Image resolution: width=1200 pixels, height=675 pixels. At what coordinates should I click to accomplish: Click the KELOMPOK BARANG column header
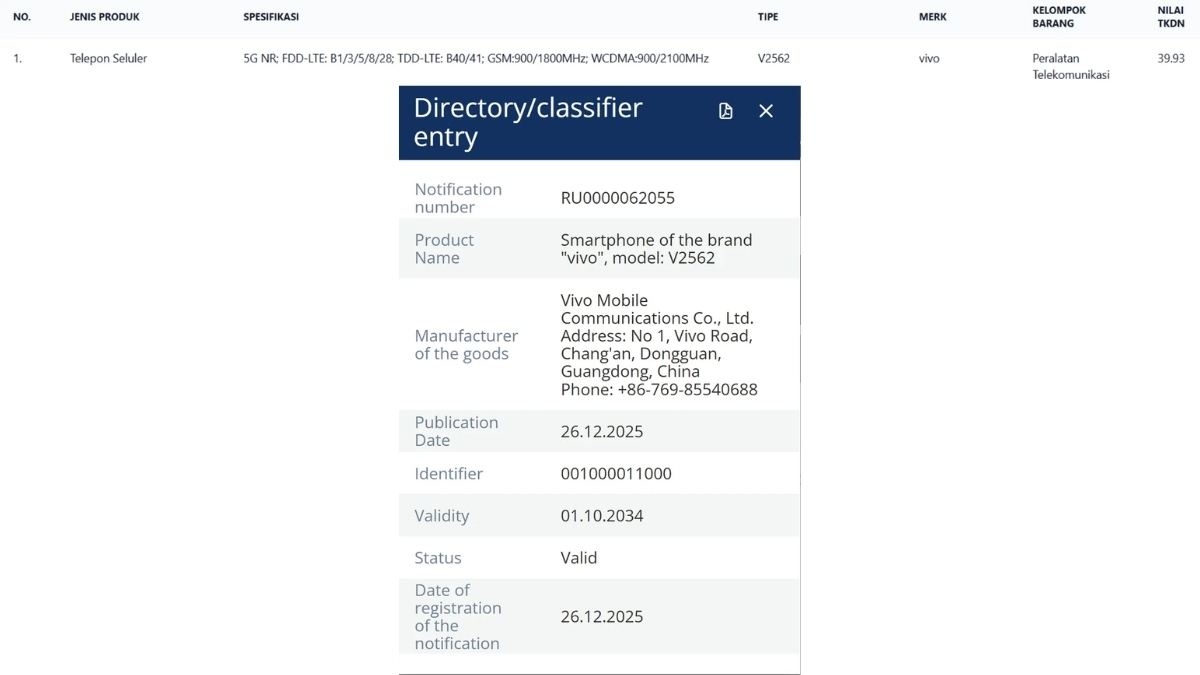(1059, 17)
